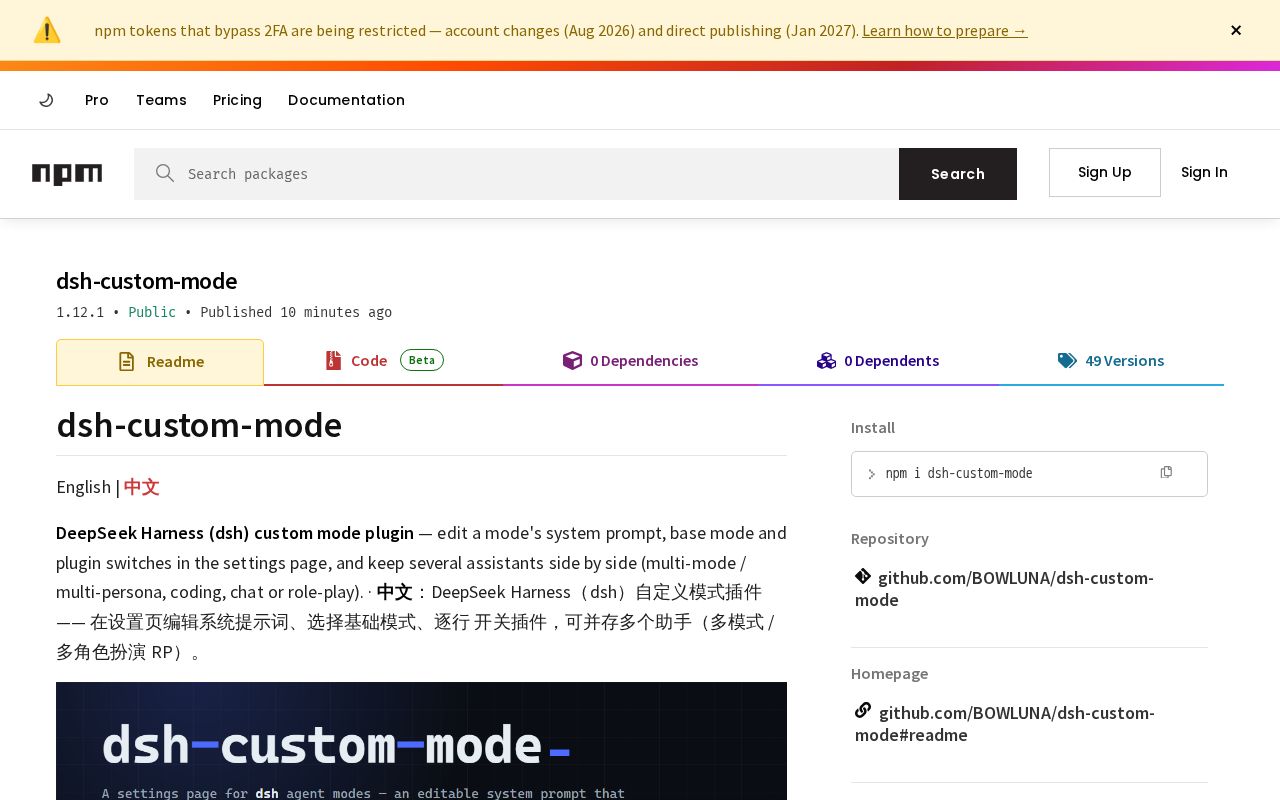The height and width of the screenshot is (800, 1280).
Task: Toggle dark mode moon icon
Action: pyautogui.click(x=46, y=100)
